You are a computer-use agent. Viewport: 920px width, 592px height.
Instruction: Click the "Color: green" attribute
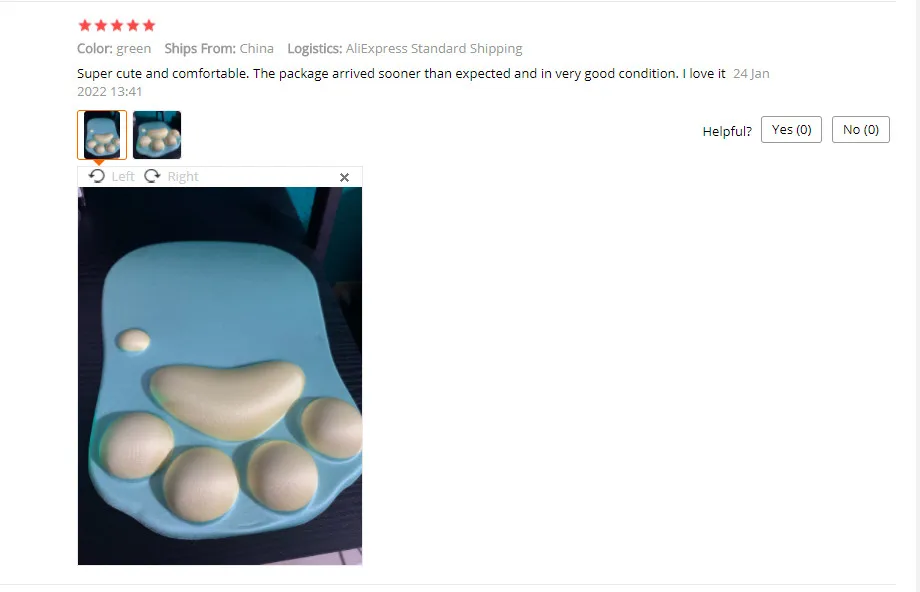click(x=114, y=48)
